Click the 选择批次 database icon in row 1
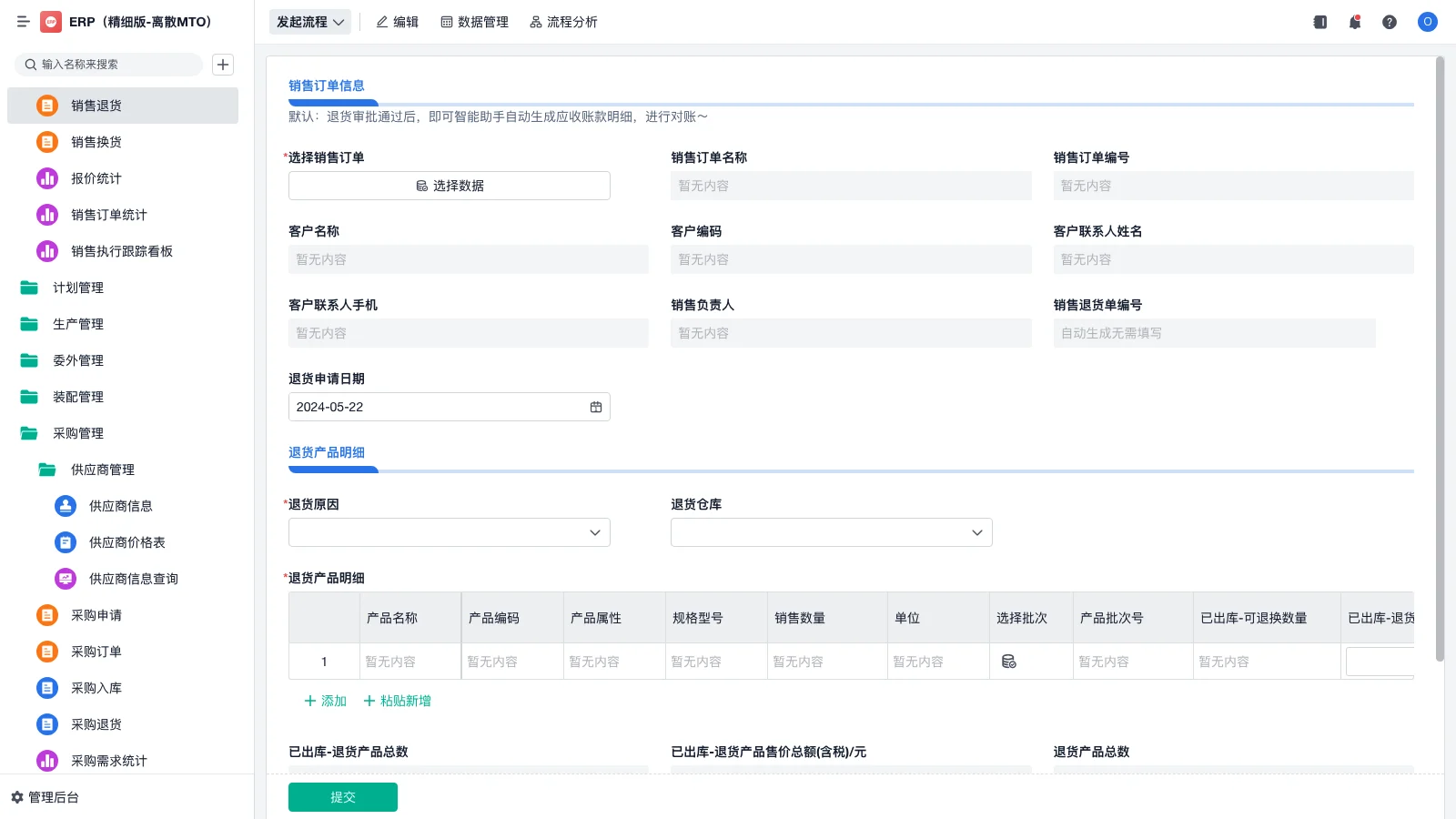Viewport: 1456px width, 819px height. click(x=1008, y=662)
